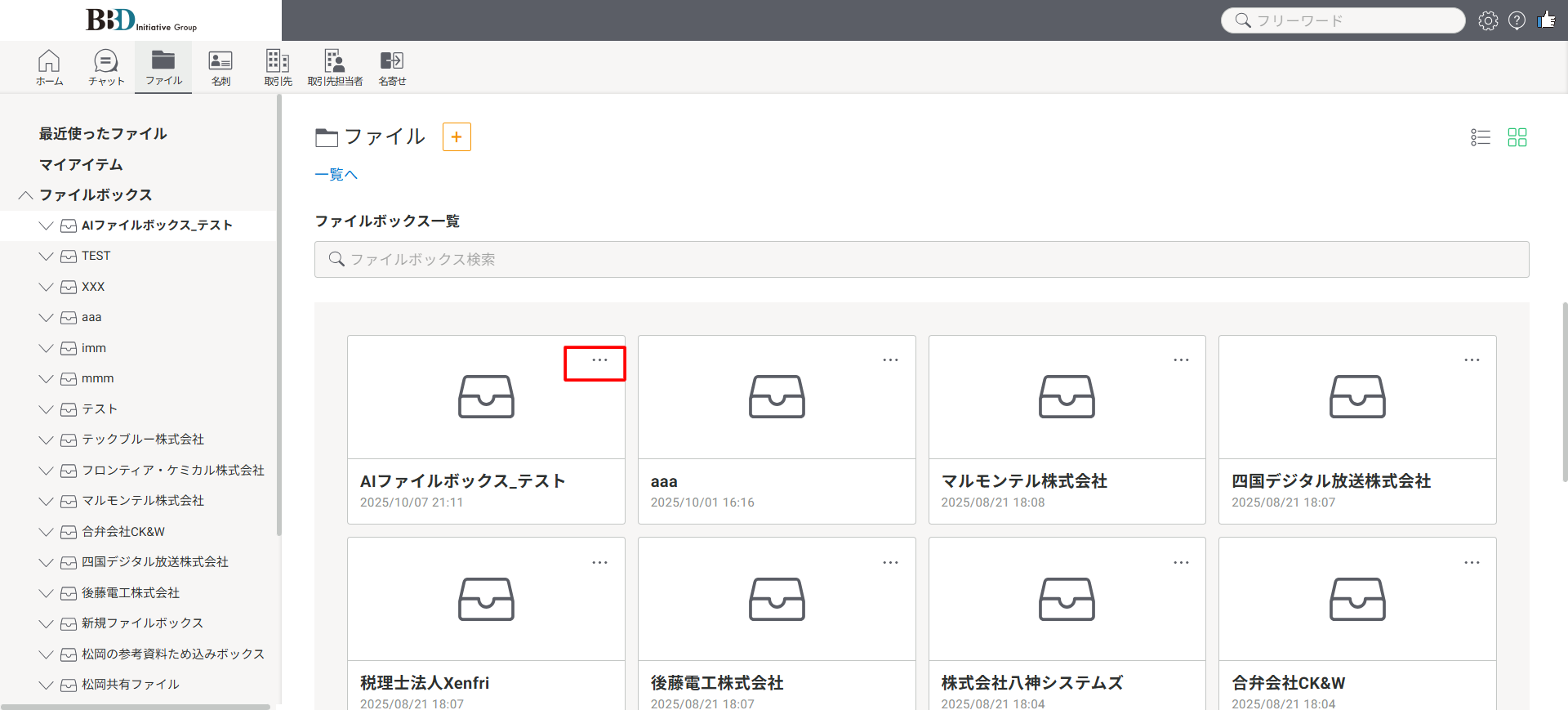1568x710 pixels.
Task: Switch to grid view layout
Action: pos(1517,137)
